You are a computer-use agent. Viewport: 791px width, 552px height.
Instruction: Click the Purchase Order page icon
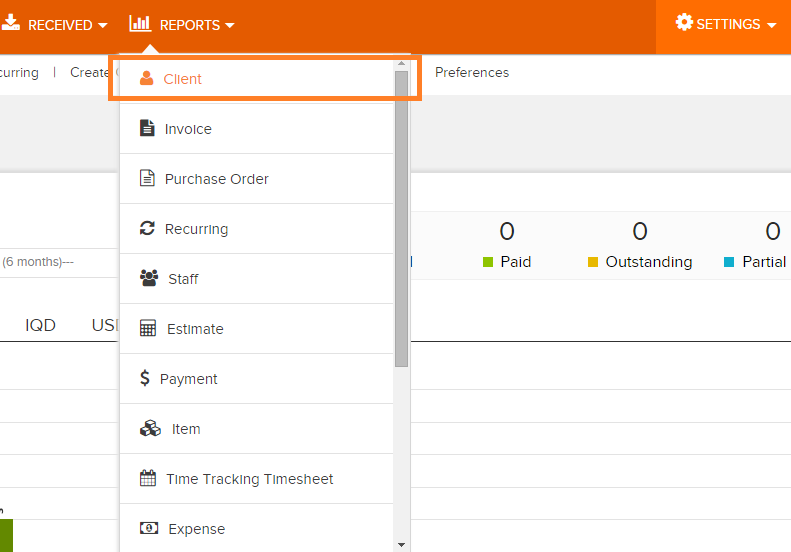point(147,178)
